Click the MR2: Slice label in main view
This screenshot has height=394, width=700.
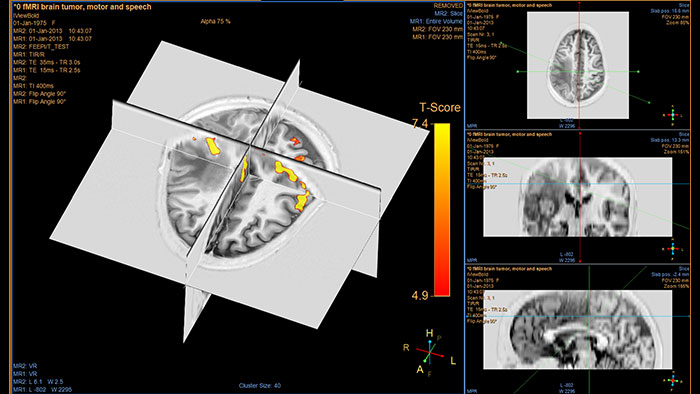(x=449, y=13)
